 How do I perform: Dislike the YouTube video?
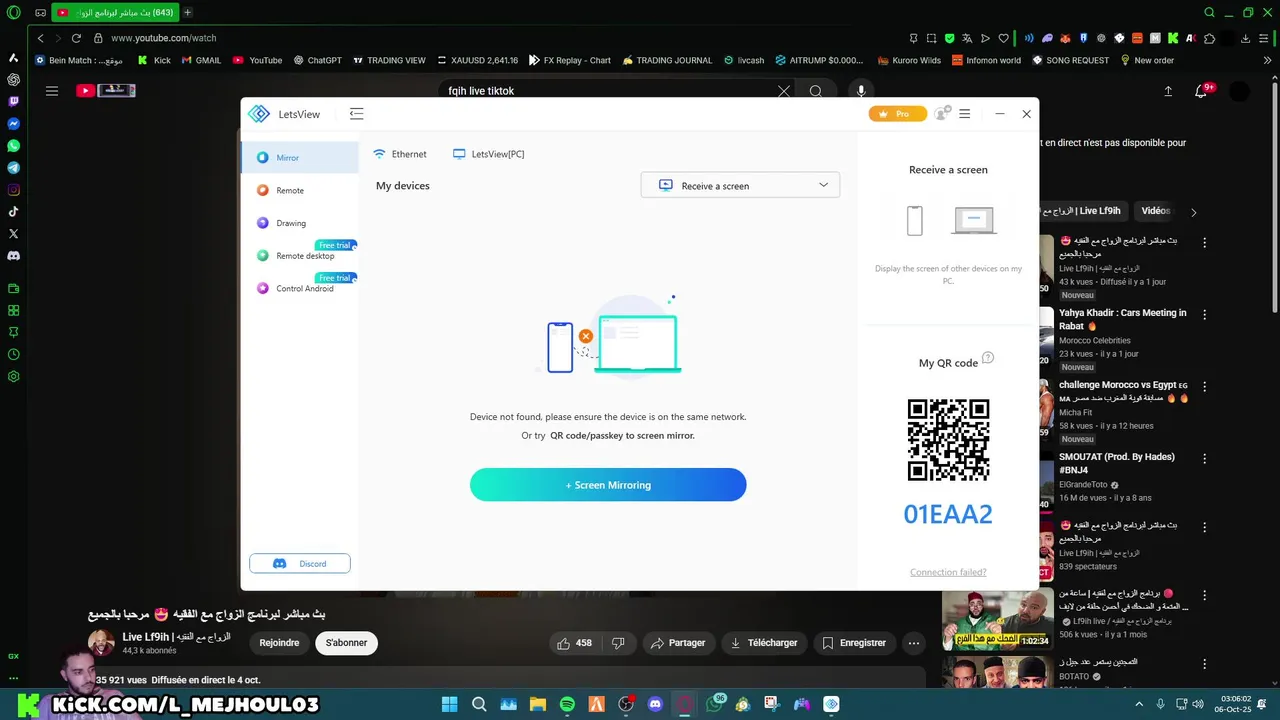tap(618, 643)
